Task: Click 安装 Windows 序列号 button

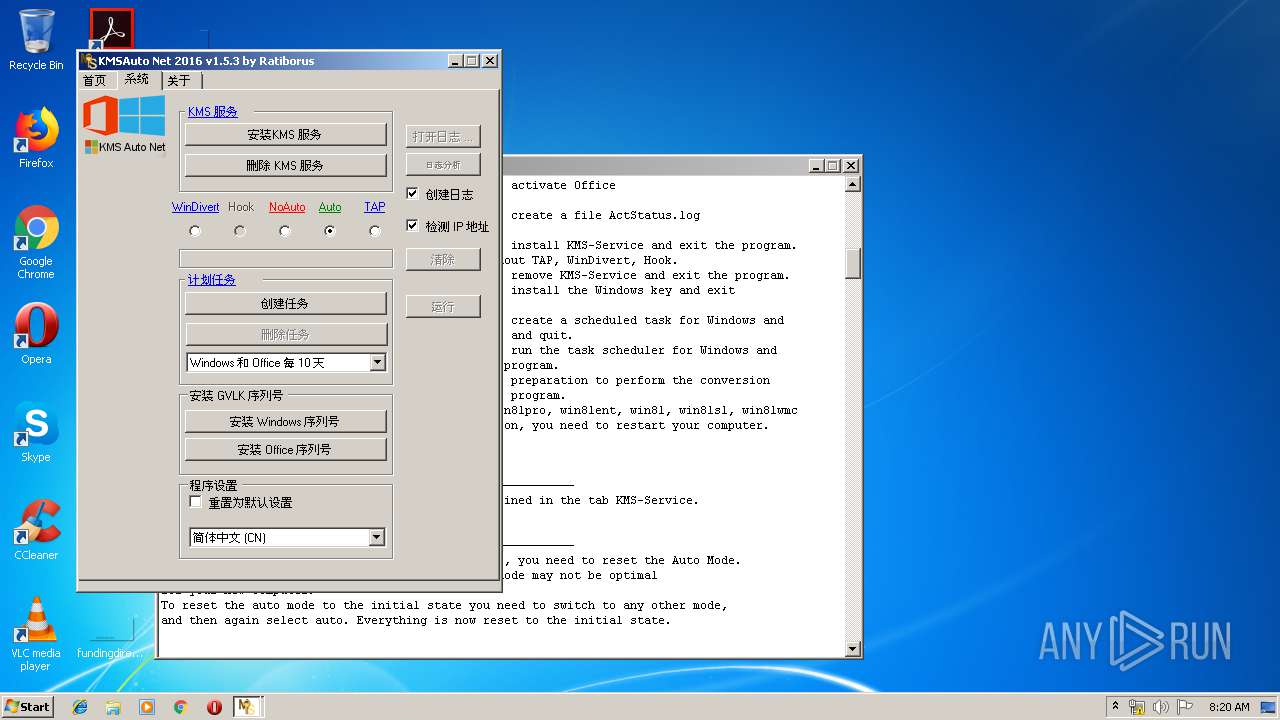Action: click(x=286, y=421)
